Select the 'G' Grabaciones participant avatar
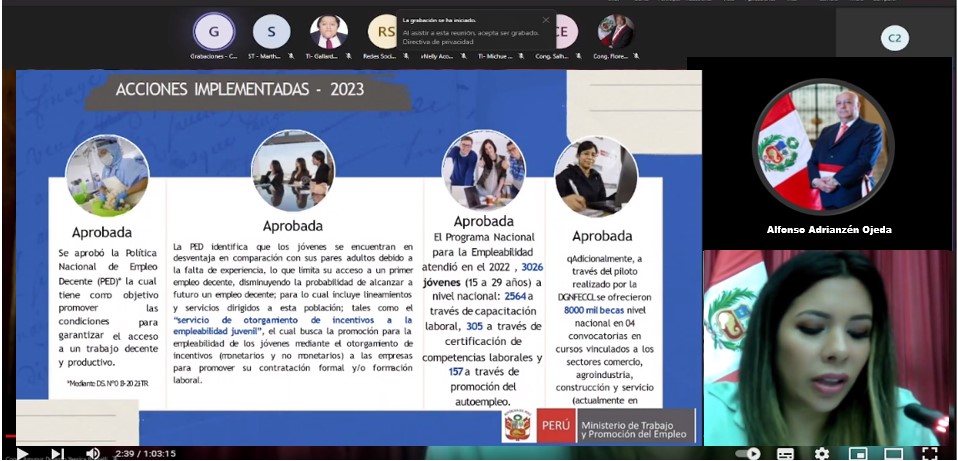Viewport: 958px width, 461px height. pos(213,32)
